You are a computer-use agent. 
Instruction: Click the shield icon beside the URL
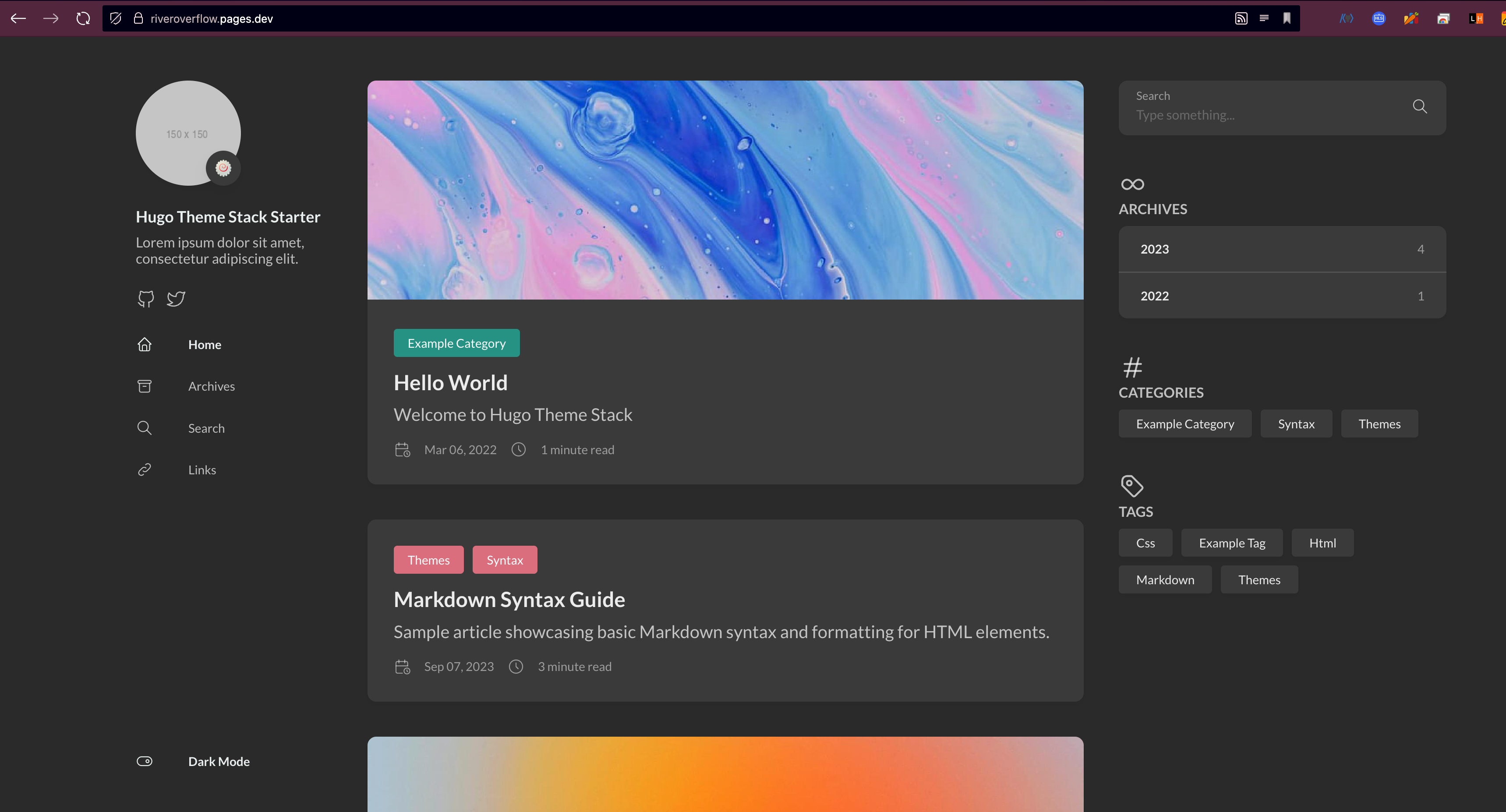(x=116, y=18)
